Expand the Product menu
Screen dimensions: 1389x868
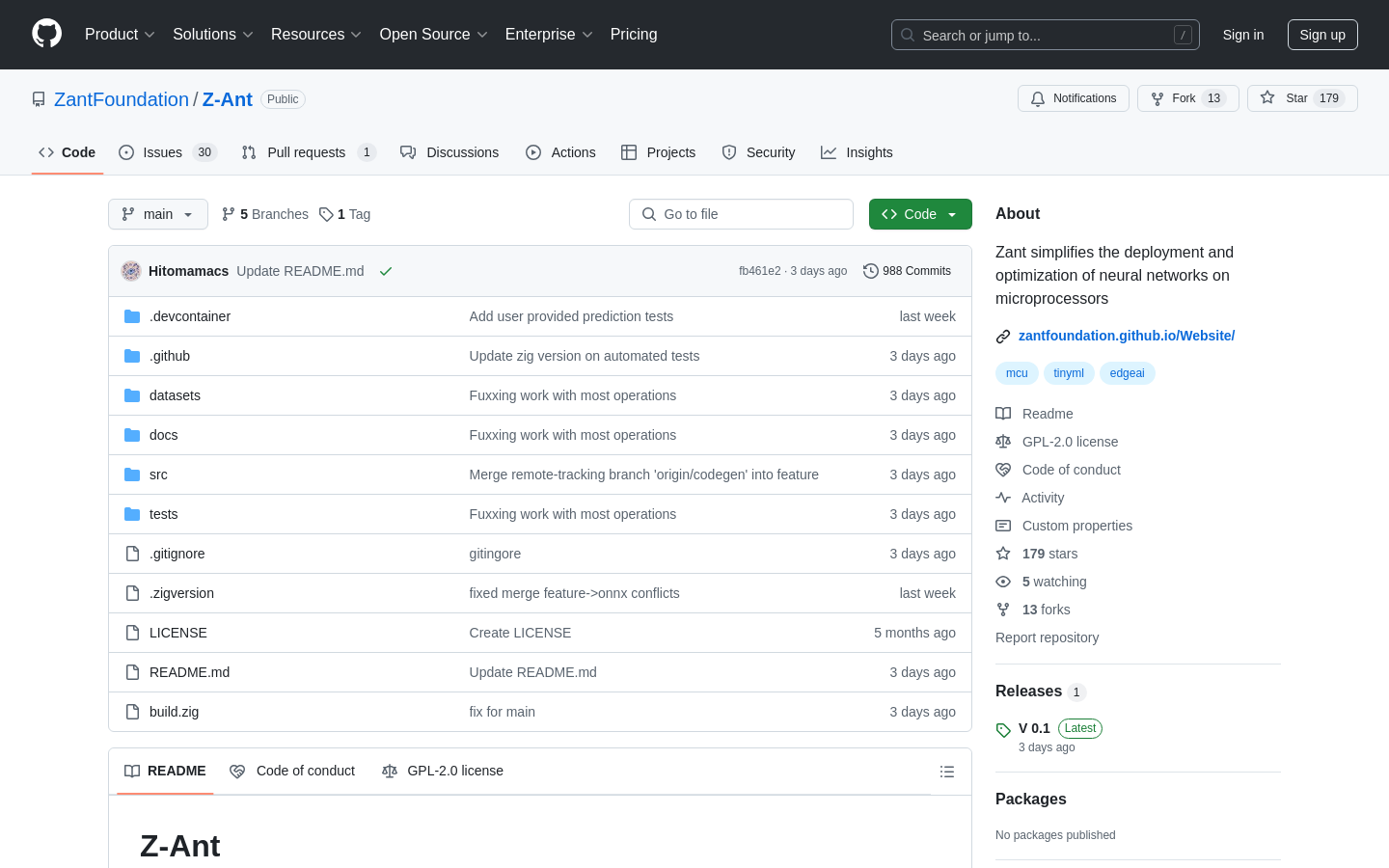(120, 34)
